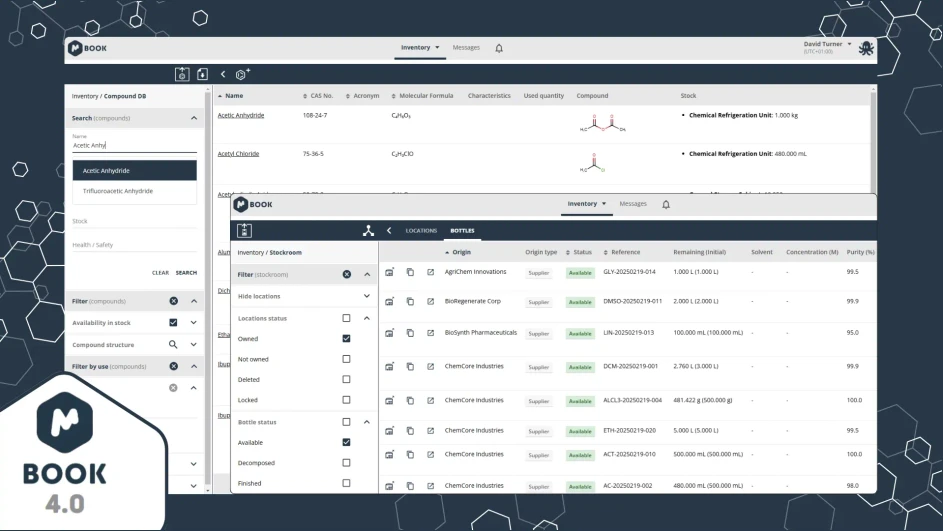Viewport: 943px width, 531px height.
Task: Collapse the Locations status chevron
Action: (367, 318)
